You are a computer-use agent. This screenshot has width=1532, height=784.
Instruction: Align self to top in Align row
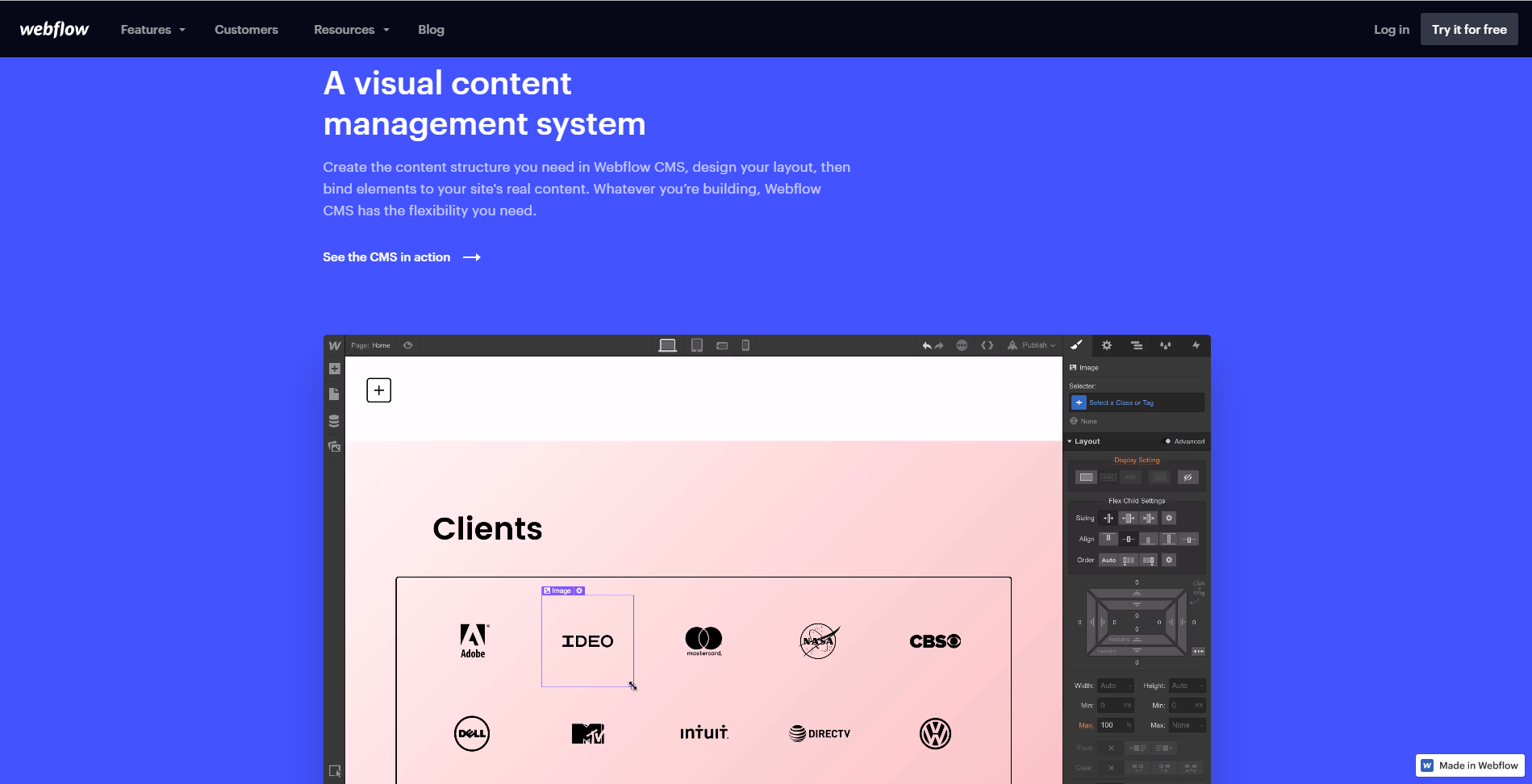click(x=1108, y=539)
